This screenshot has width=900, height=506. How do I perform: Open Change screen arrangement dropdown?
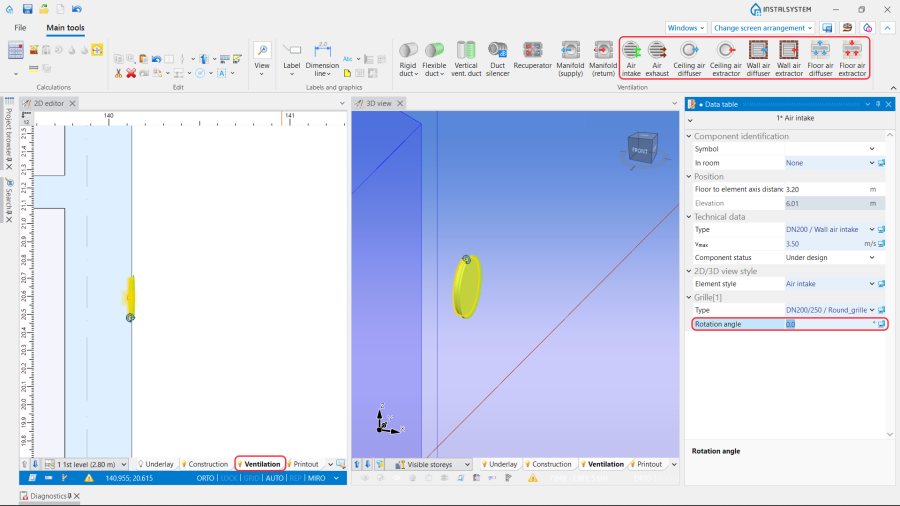point(763,28)
